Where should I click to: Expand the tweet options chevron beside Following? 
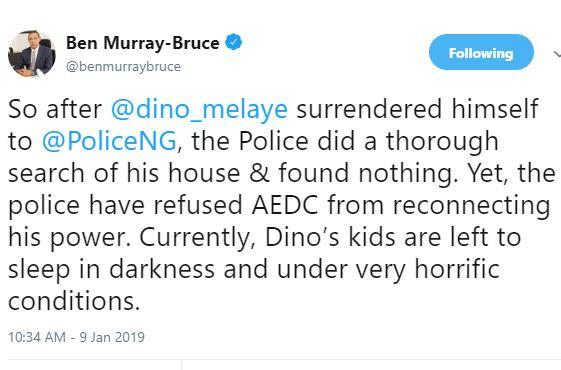click(557, 54)
